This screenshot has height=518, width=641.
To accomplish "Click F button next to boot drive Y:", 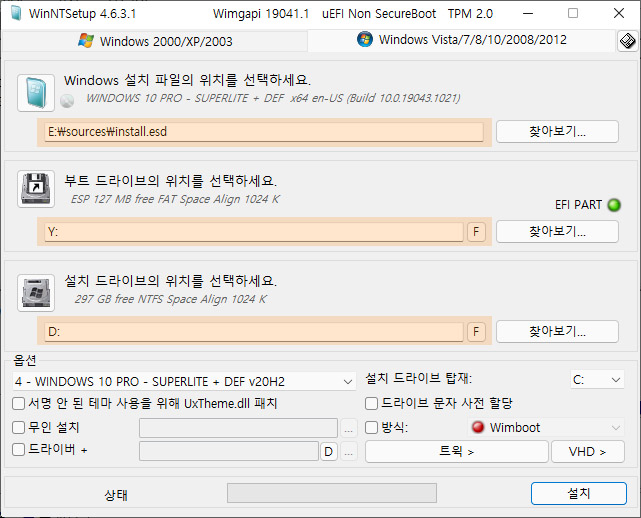I will pyautogui.click(x=476, y=232).
